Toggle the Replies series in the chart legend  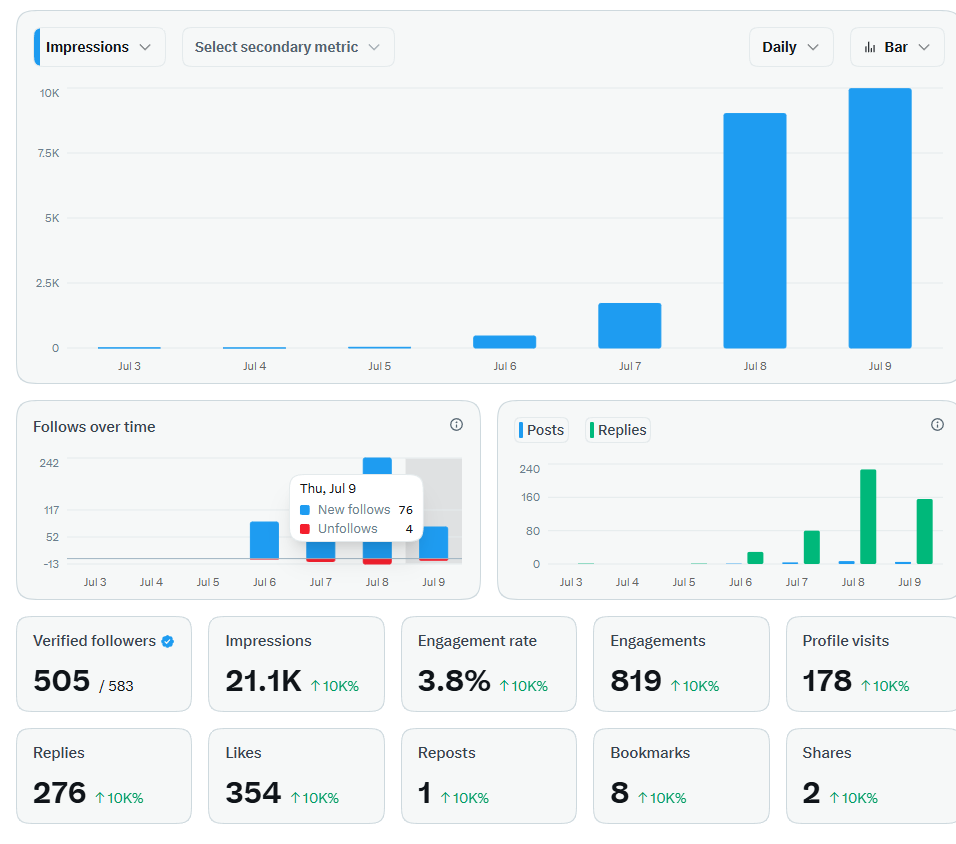click(x=618, y=430)
